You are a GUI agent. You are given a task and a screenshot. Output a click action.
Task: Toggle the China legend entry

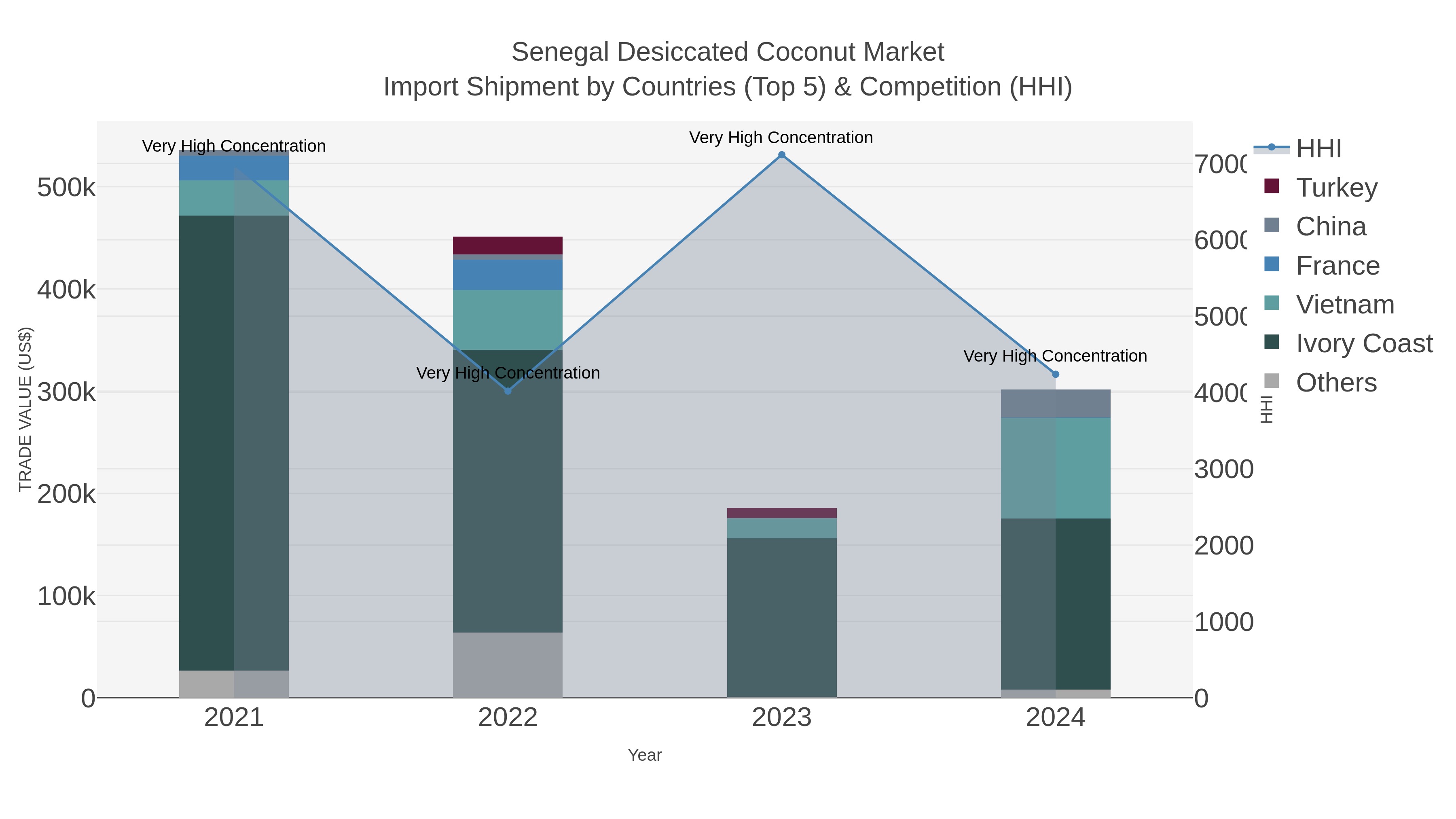(x=1315, y=226)
